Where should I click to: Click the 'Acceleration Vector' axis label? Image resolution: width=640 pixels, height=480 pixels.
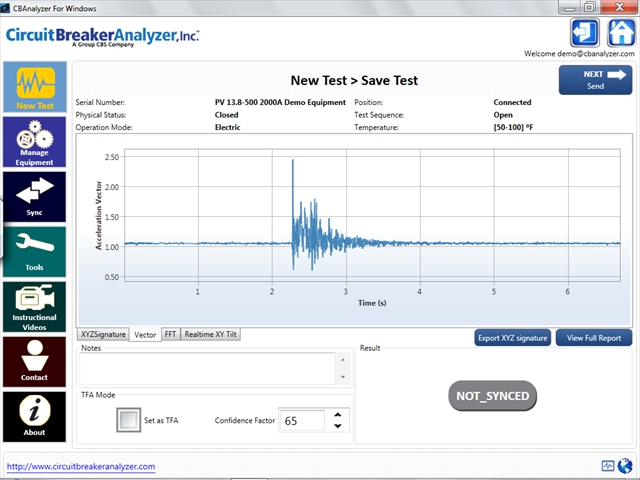(98, 215)
